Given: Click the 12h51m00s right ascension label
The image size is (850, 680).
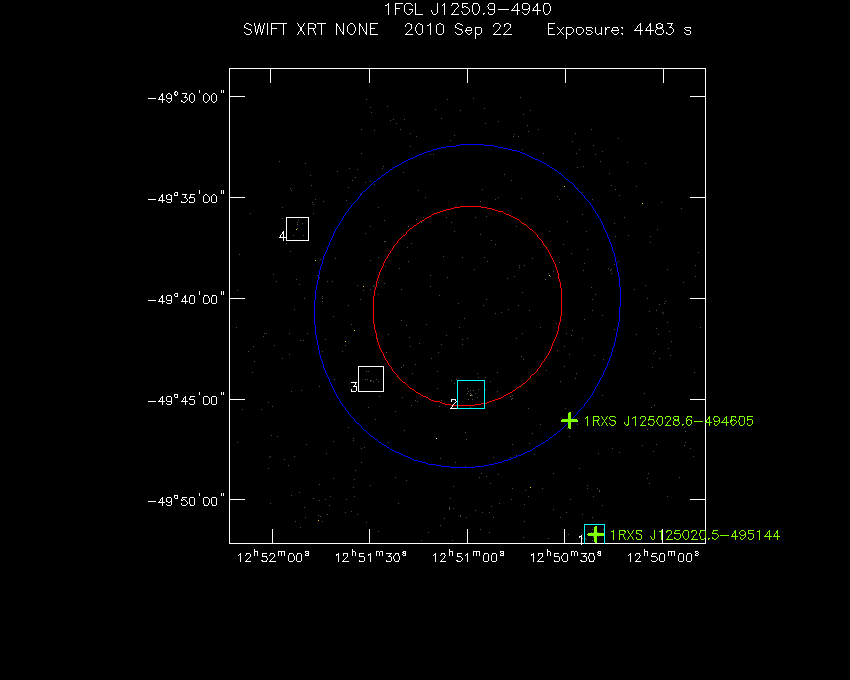Looking at the screenshot, I should point(468,557).
